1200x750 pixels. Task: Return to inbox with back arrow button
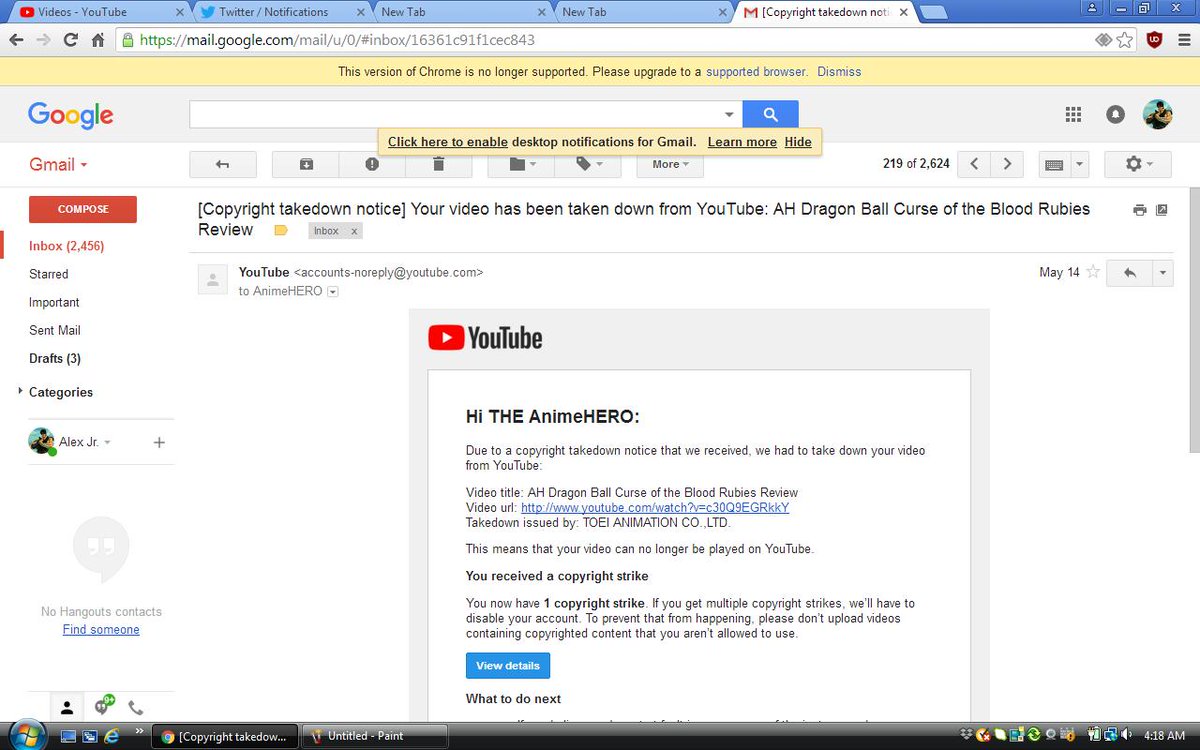(x=223, y=164)
